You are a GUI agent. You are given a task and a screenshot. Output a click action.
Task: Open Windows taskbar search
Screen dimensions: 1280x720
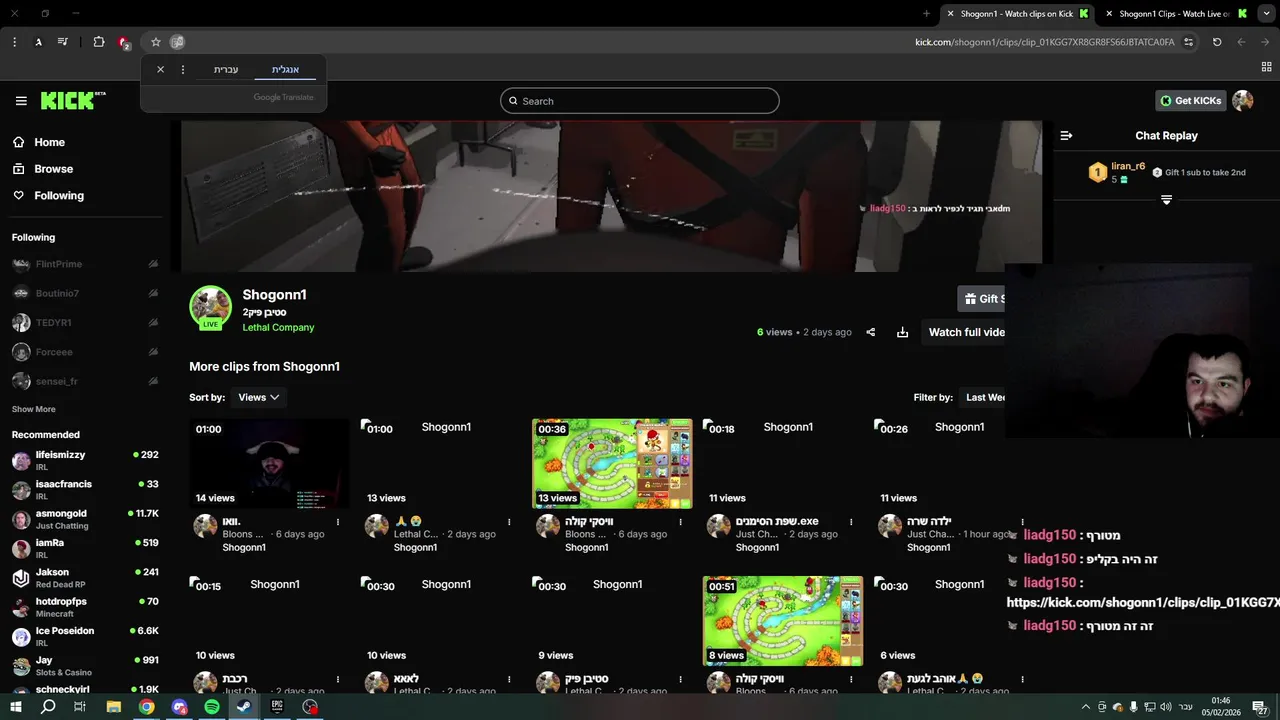(48, 706)
